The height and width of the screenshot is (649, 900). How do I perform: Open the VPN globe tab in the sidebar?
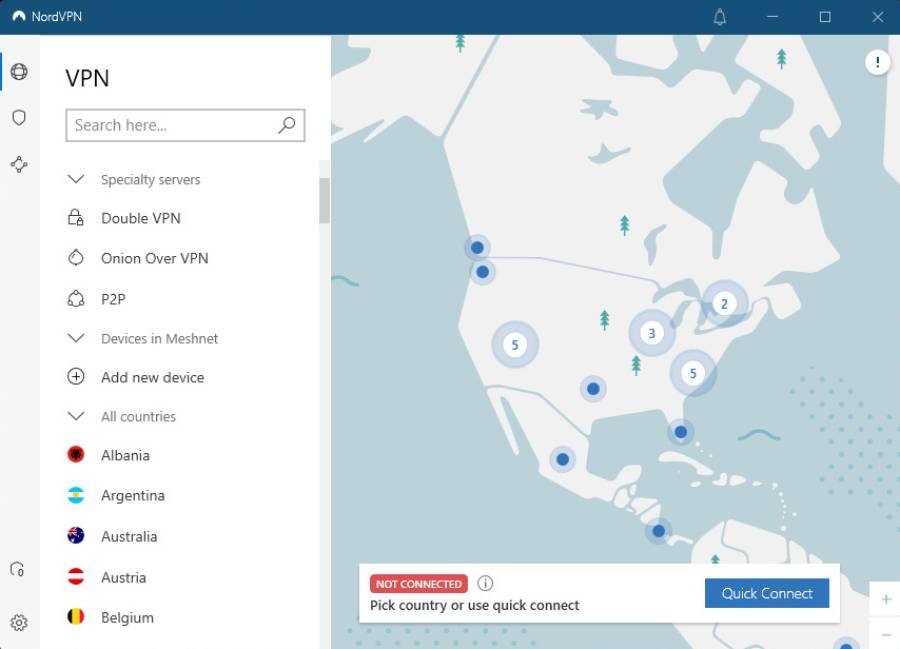[x=19, y=72]
